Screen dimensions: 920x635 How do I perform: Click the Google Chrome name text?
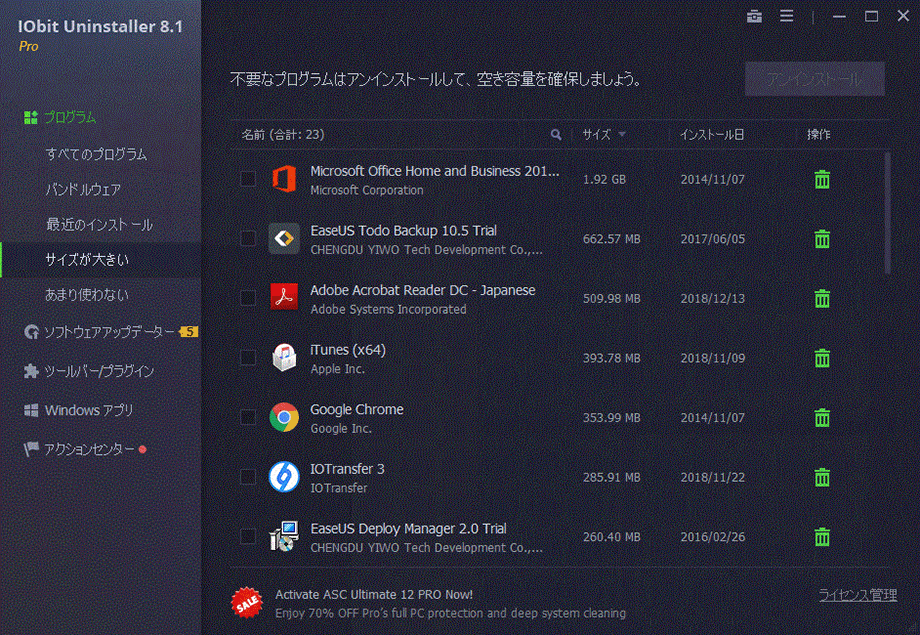(x=357, y=409)
